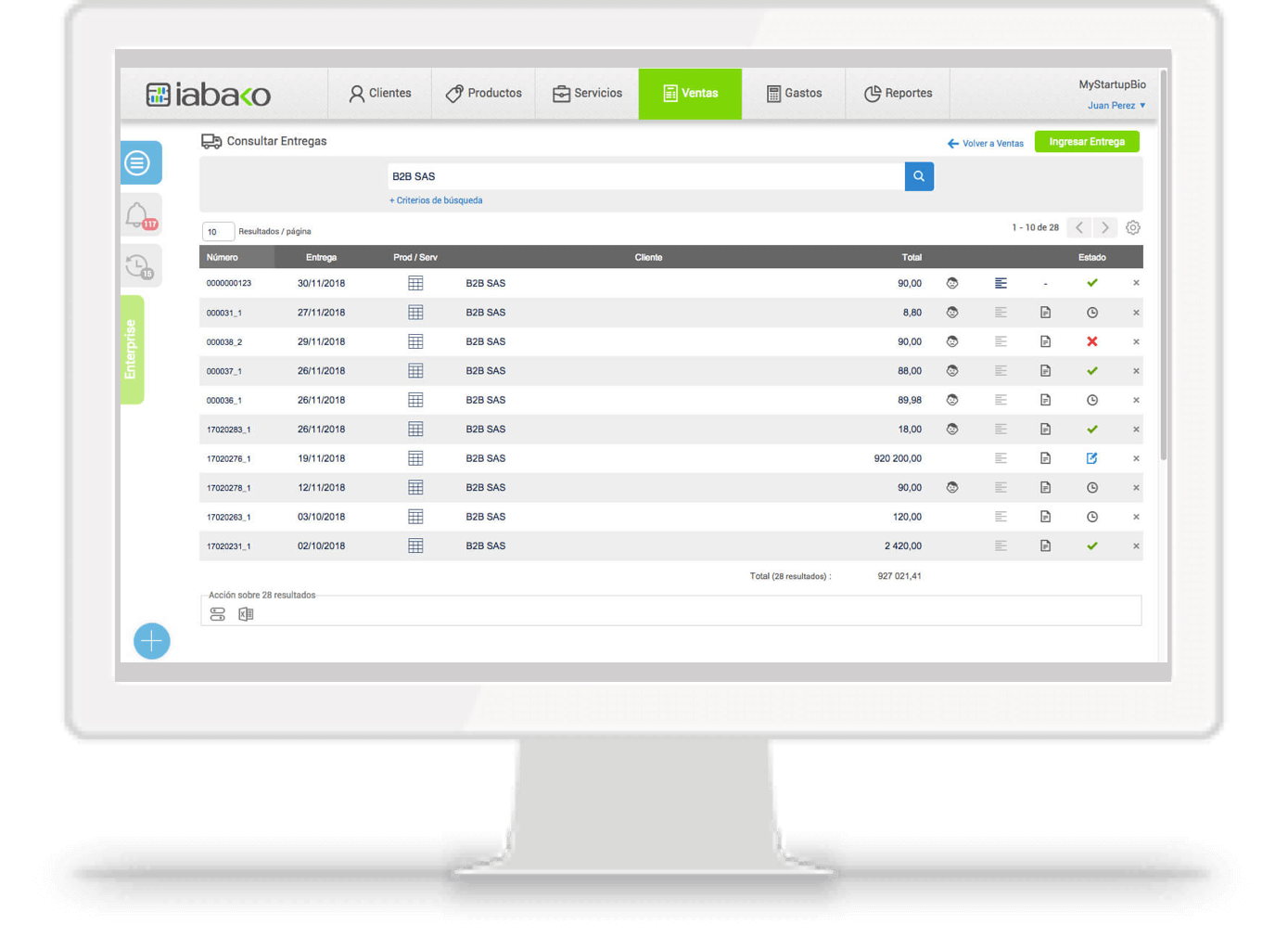Open the Productos tab
The width and height of the screenshot is (1288, 937).
[x=483, y=94]
